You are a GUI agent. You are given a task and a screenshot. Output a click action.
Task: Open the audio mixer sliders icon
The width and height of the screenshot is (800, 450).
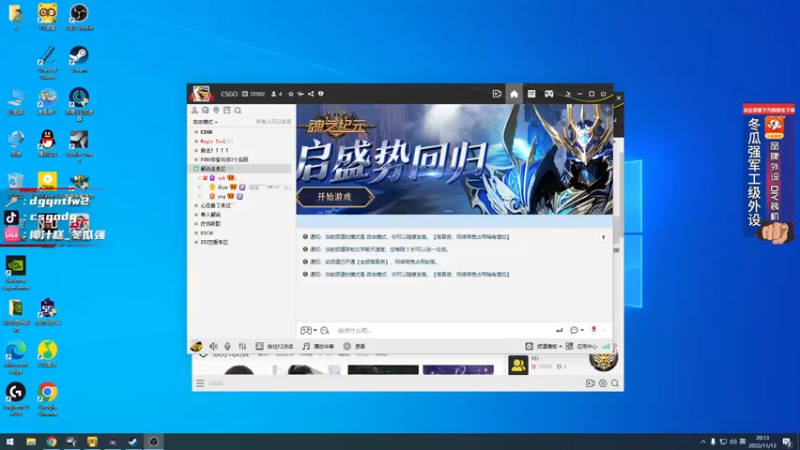[242, 346]
